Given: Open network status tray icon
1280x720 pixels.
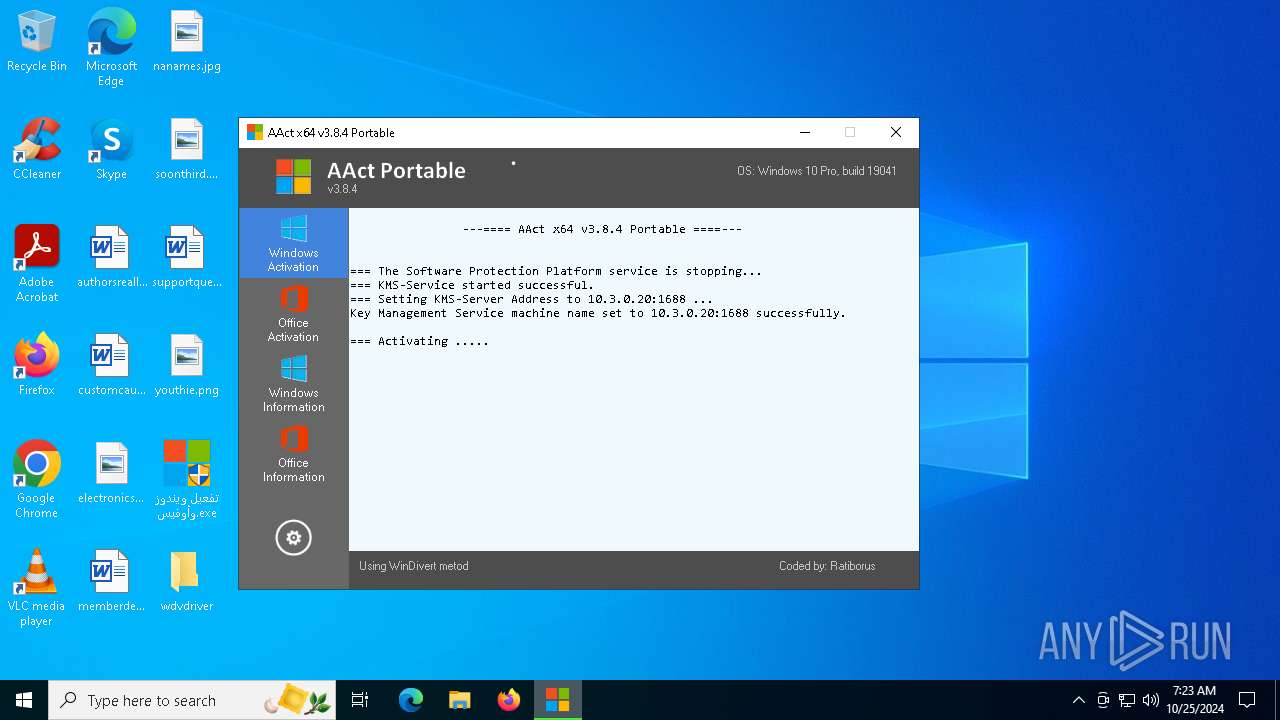Looking at the screenshot, I should coord(1127,700).
